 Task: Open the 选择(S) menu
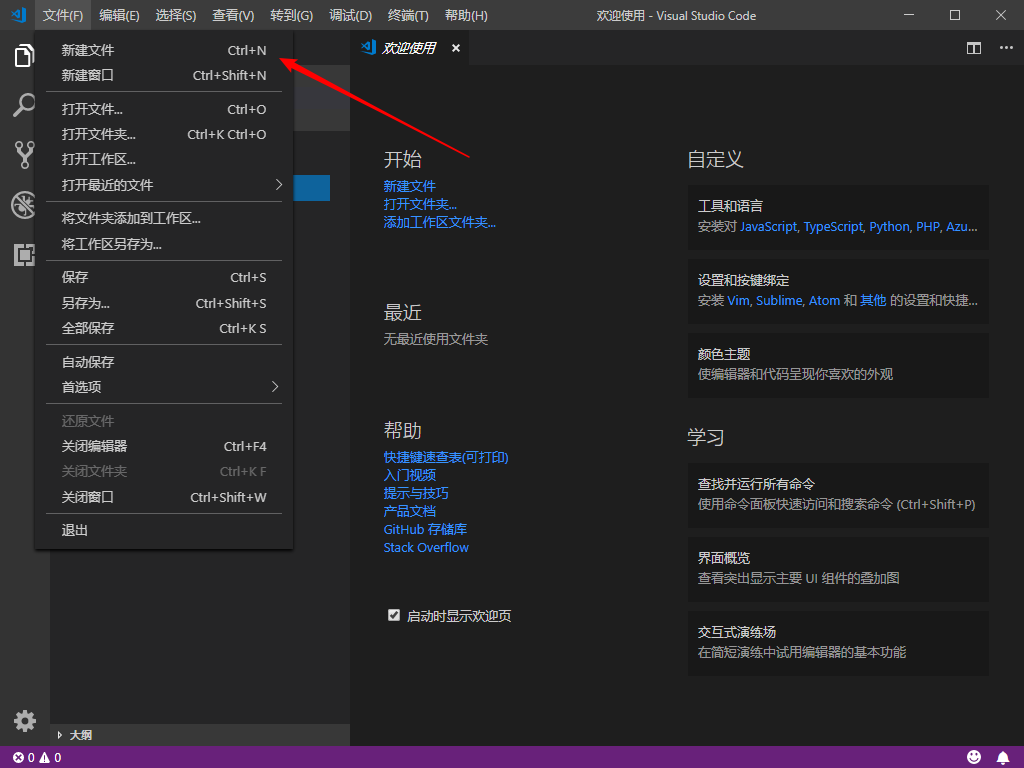click(x=176, y=15)
